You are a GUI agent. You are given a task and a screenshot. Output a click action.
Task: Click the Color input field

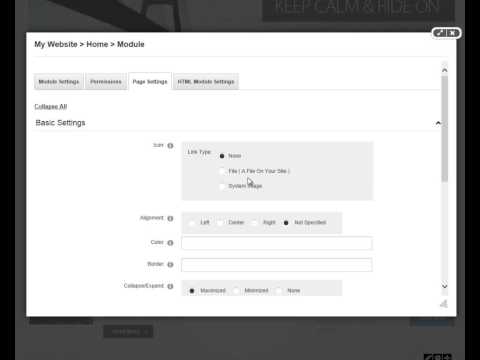pyautogui.click(x=277, y=243)
